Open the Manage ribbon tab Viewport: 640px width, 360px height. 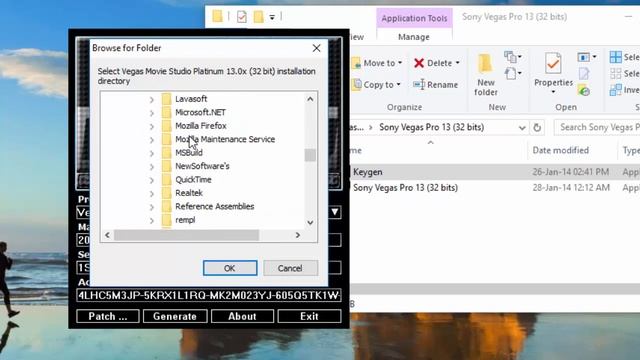point(414,37)
